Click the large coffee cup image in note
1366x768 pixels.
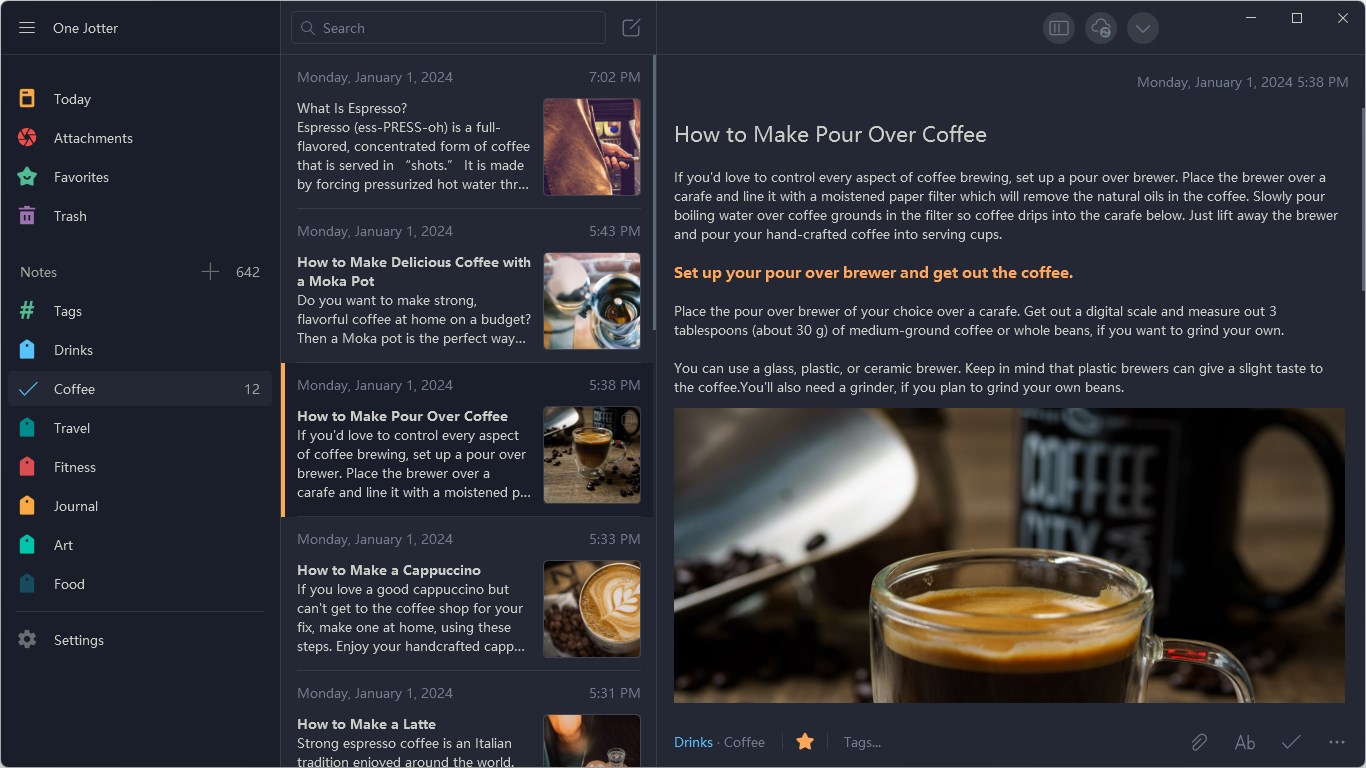coord(1009,555)
